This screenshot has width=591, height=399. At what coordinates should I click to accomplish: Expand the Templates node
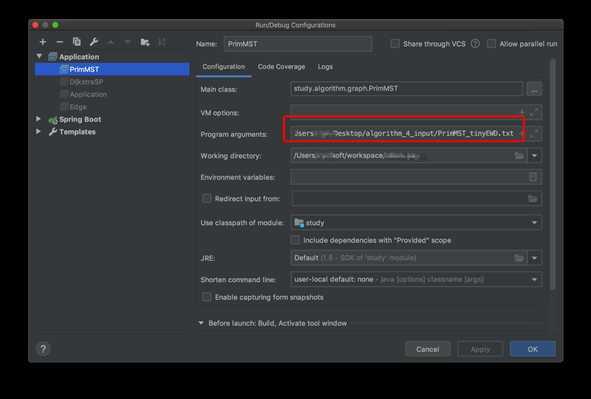point(38,131)
